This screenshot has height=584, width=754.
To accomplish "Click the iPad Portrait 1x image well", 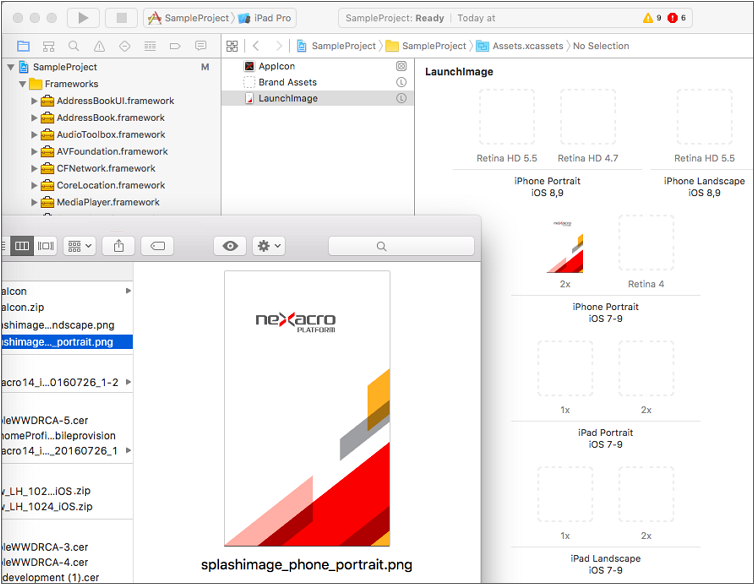I will tap(565, 368).
